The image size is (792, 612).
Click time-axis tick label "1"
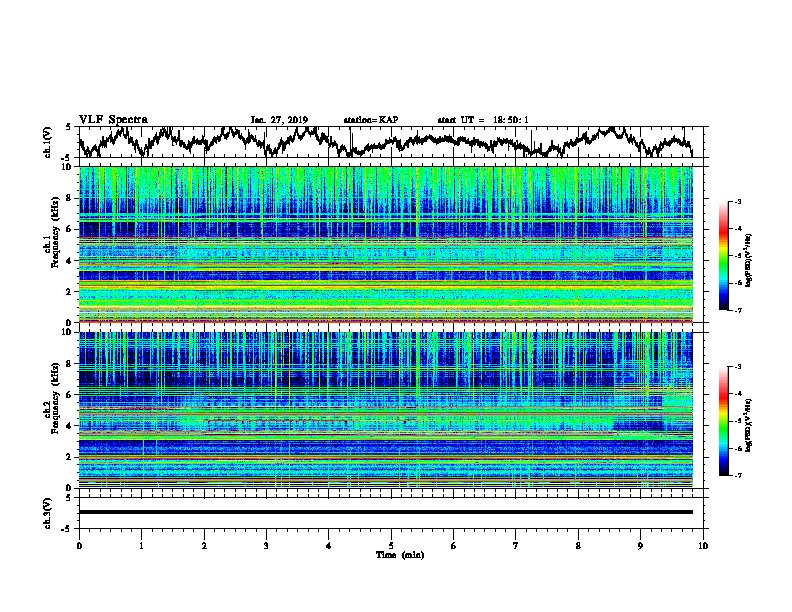(141, 546)
